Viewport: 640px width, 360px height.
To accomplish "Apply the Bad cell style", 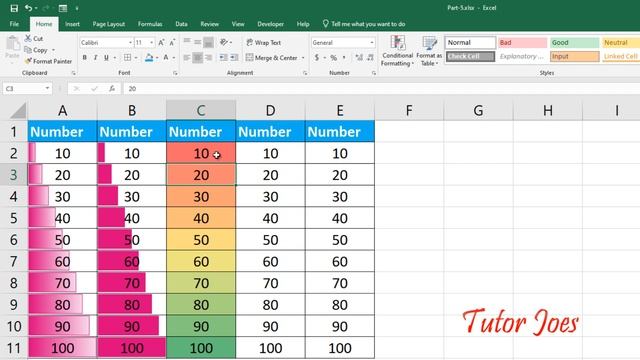I will [522, 42].
